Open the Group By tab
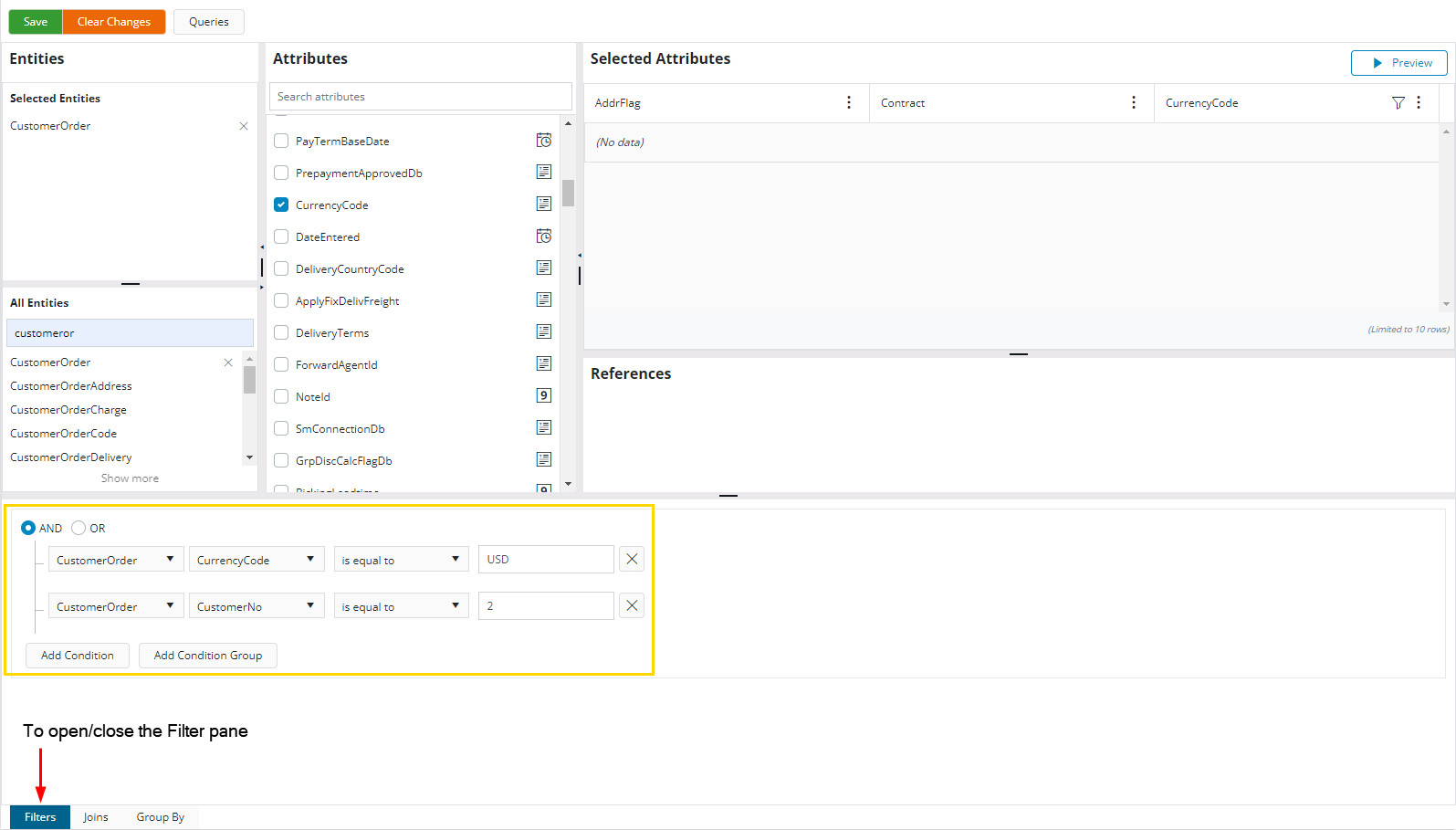The height and width of the screenshot is (830, 1456). (161, 817)
